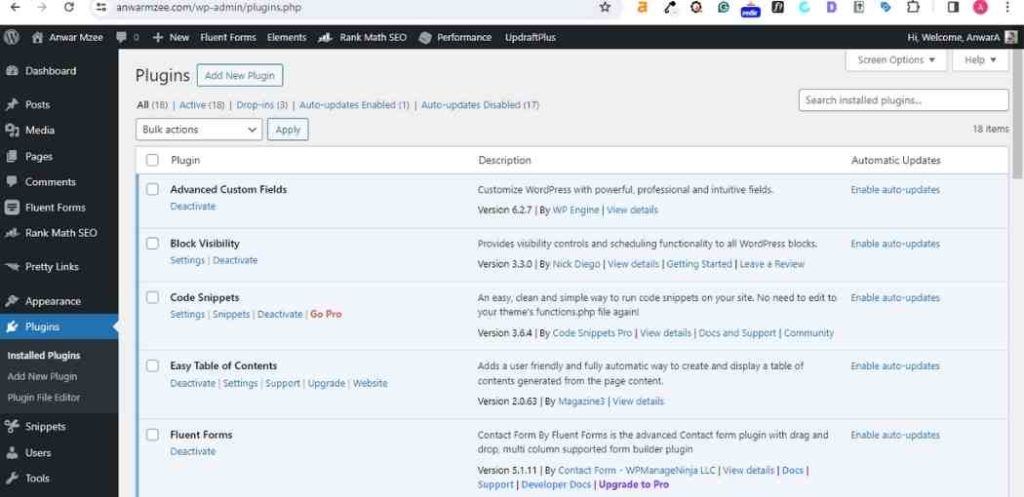The height and width of the screenshot is (497, 1024).
Task: Open the Tools wrench icon in sidebar
Action: pos(12,478)
